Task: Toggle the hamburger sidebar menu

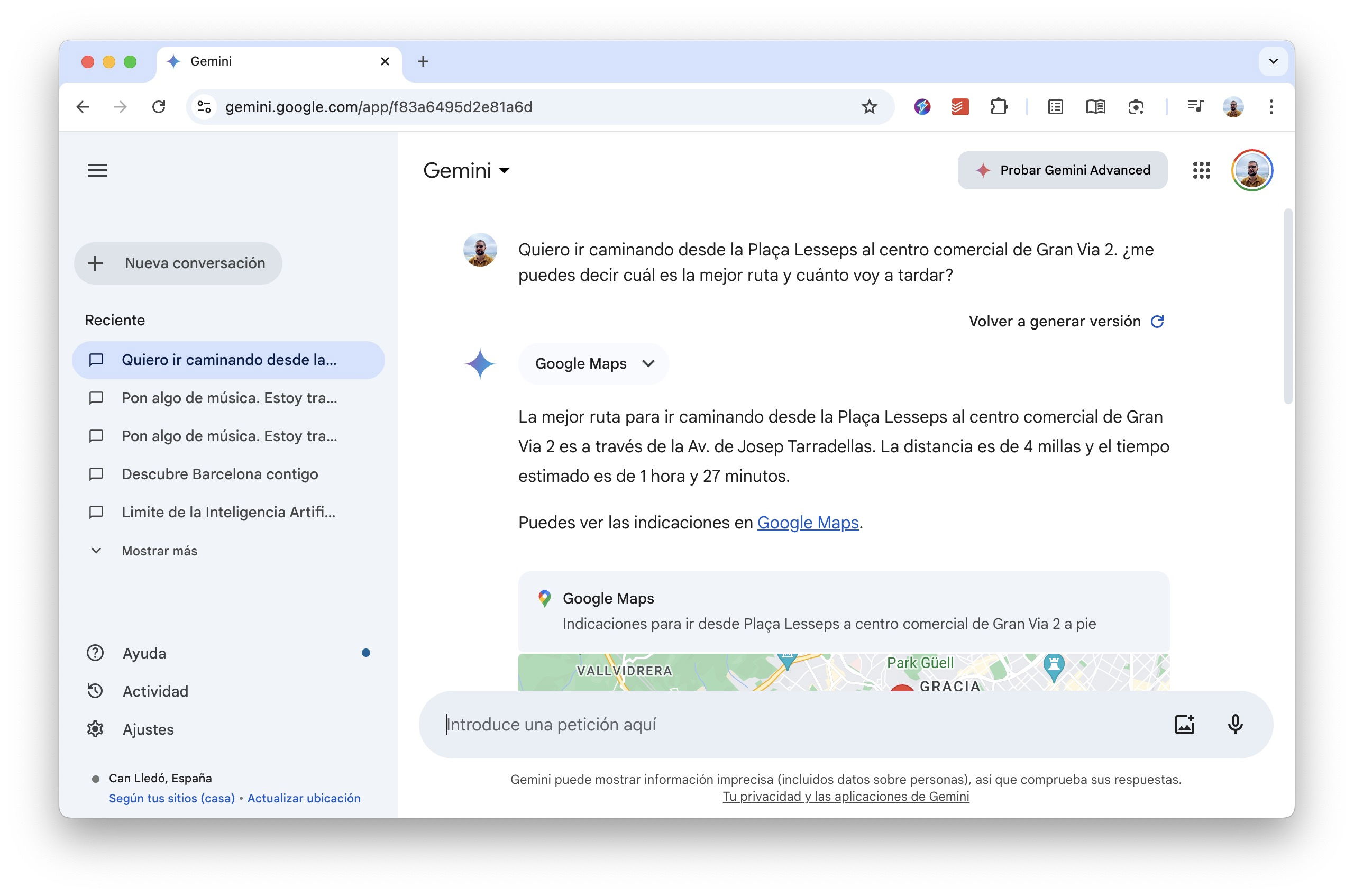Action: pos(97,170)
